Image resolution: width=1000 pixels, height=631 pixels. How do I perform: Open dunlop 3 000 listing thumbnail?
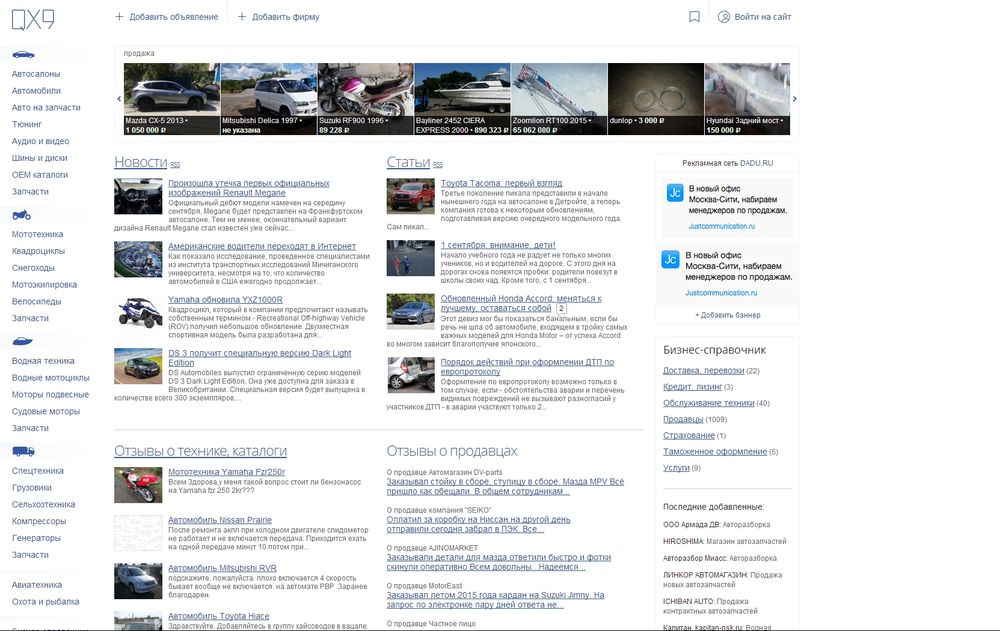[656, 99]
